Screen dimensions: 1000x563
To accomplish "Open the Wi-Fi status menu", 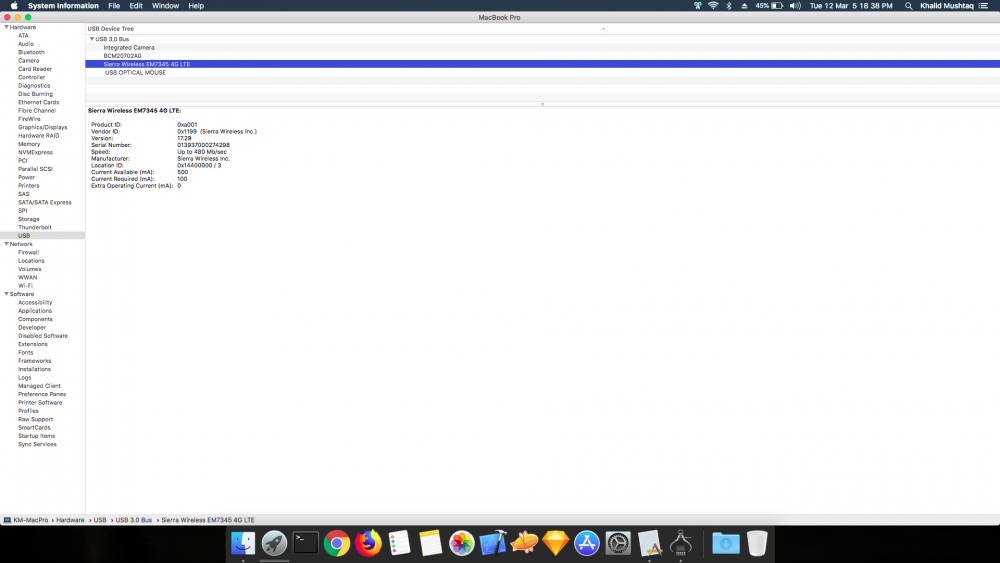I will pos(713,6).
